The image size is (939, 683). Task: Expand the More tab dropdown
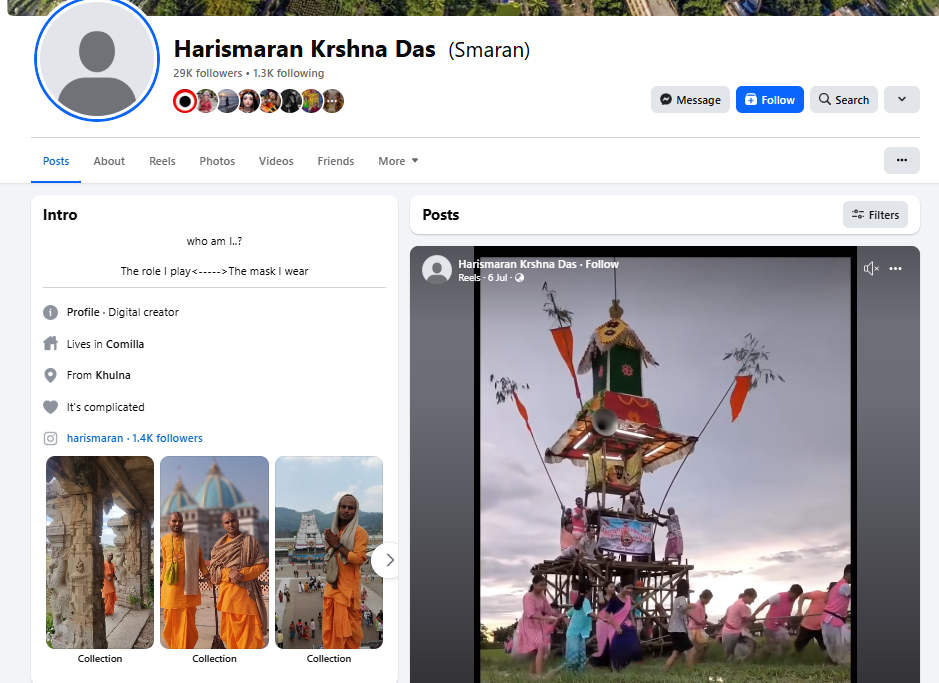pos(398,161)
